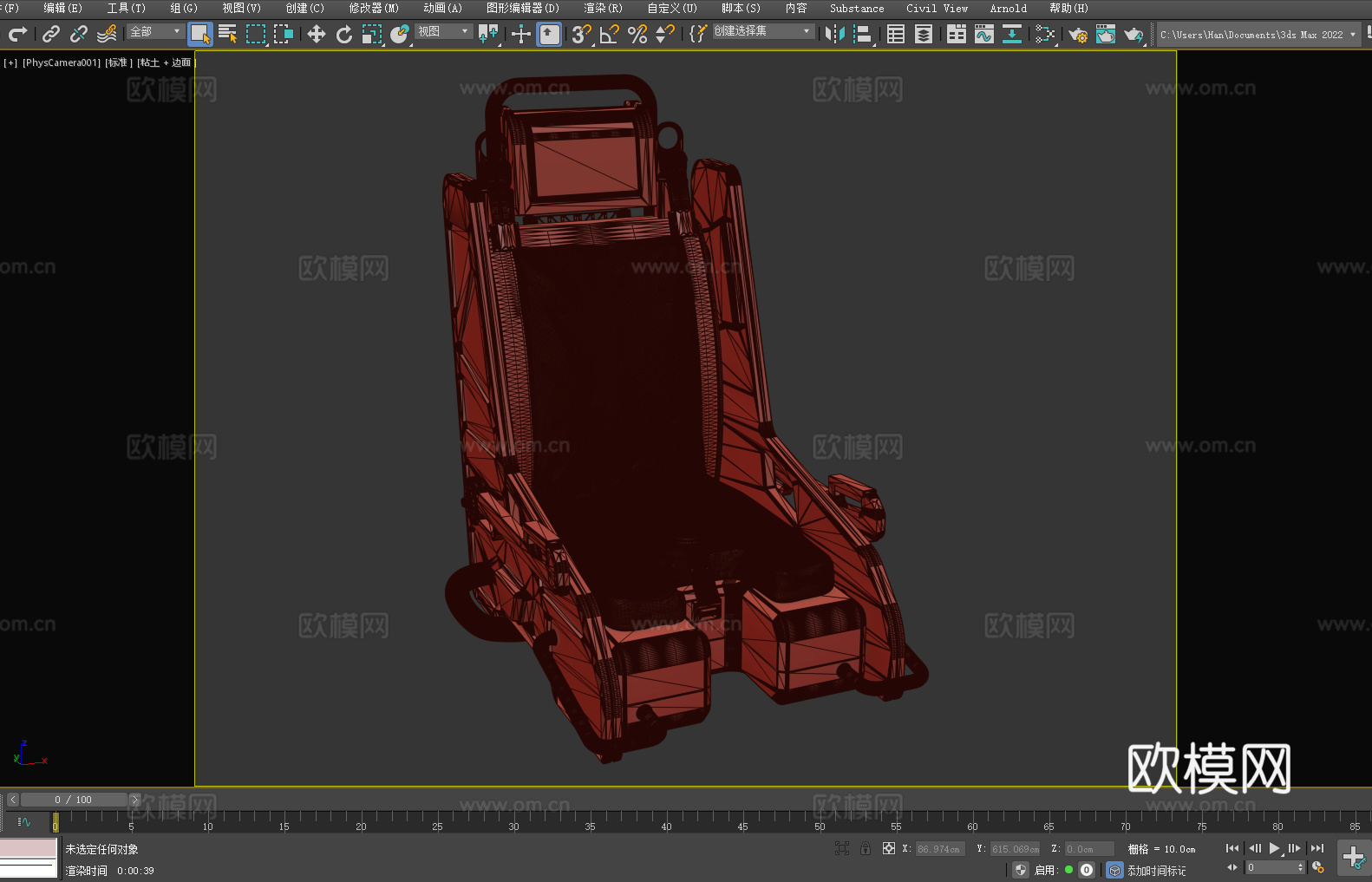Toggle the Percent Snap button
This screenshot has height=882, width=1372.
(637, 34)
